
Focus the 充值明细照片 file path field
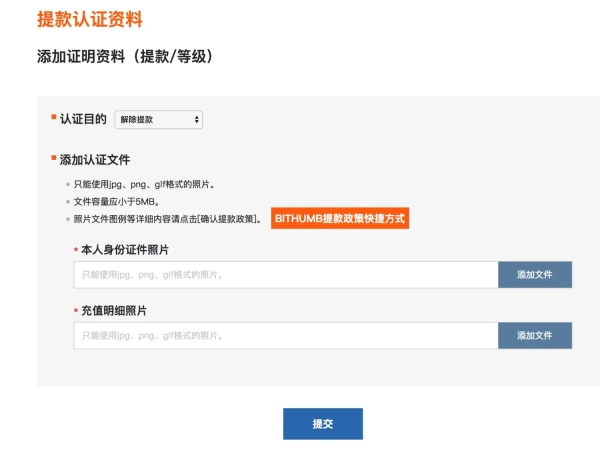pyautogui.click(x=286, y=336)
